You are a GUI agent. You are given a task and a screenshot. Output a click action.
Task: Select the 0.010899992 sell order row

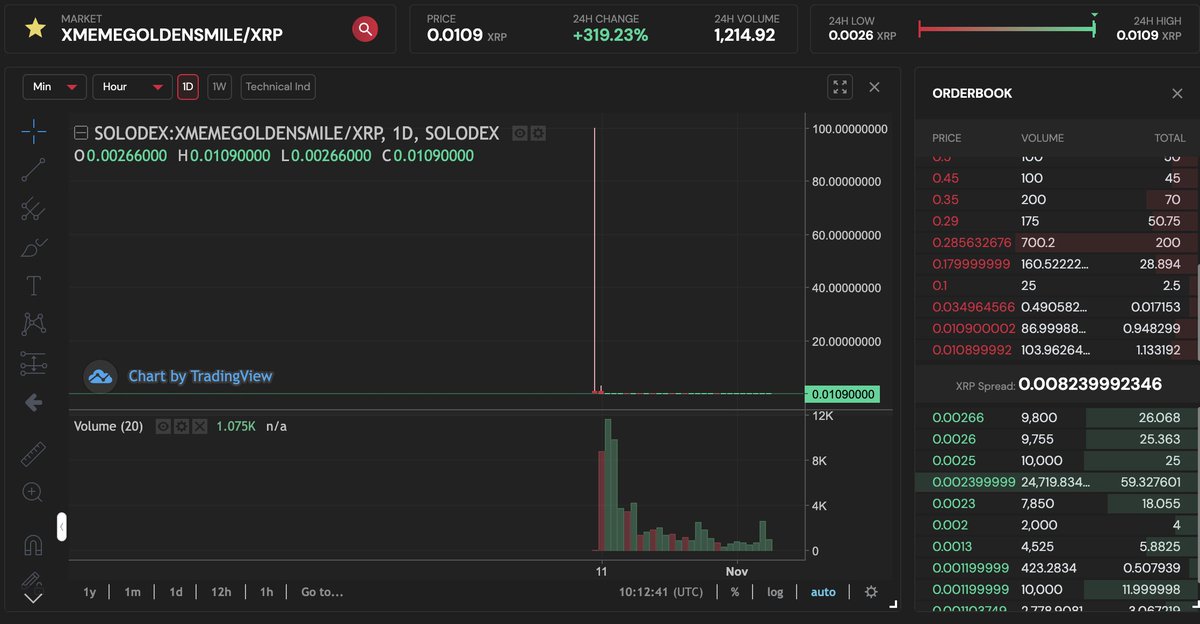pos(1057,350)
